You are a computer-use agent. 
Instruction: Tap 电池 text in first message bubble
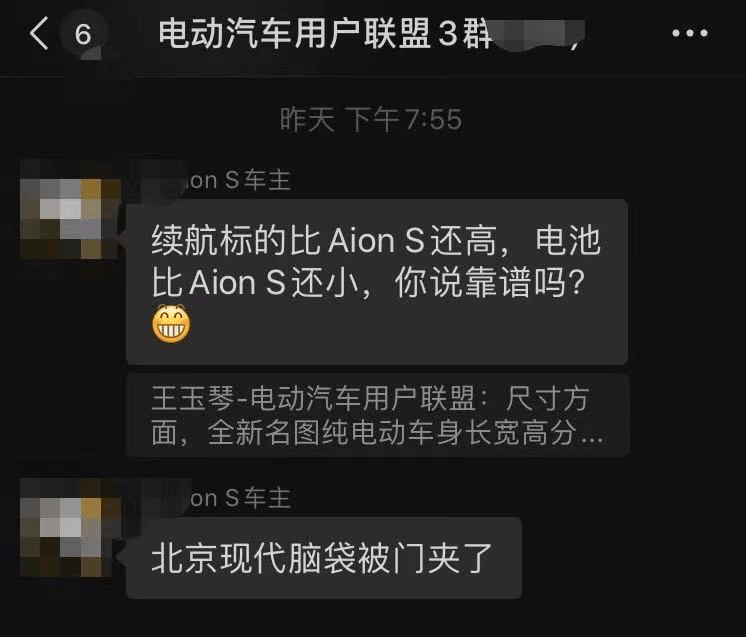pyautogui.click(x=568, y=240)
